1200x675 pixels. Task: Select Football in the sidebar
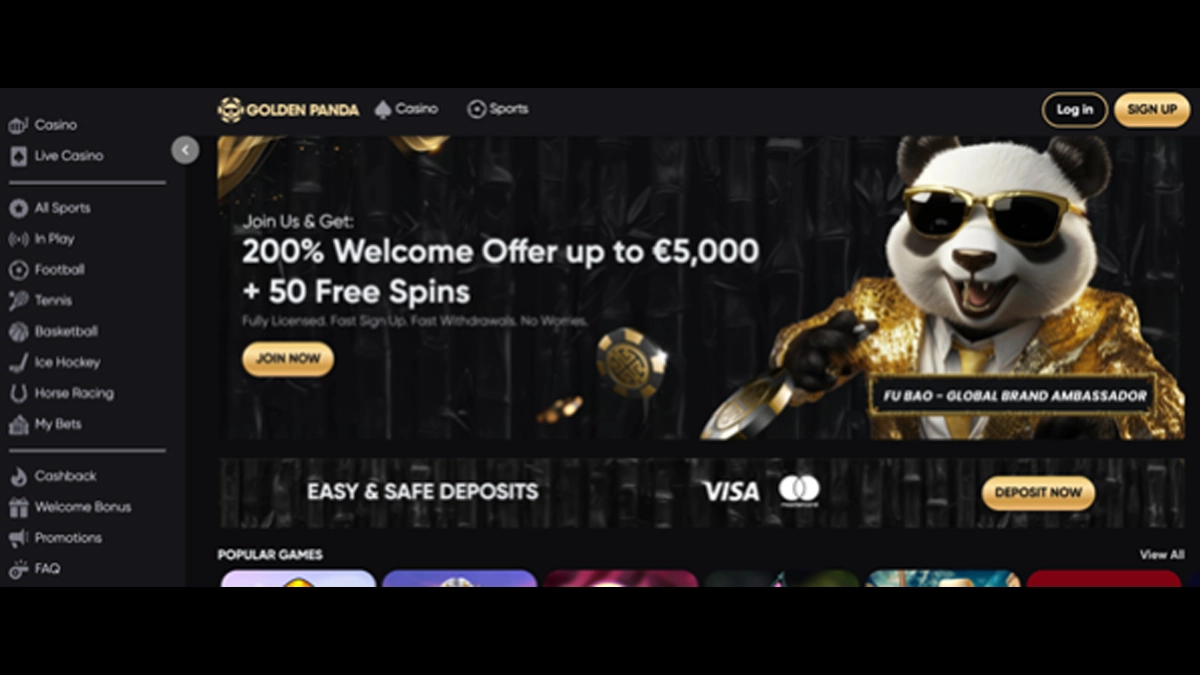(x=60, y=270)
